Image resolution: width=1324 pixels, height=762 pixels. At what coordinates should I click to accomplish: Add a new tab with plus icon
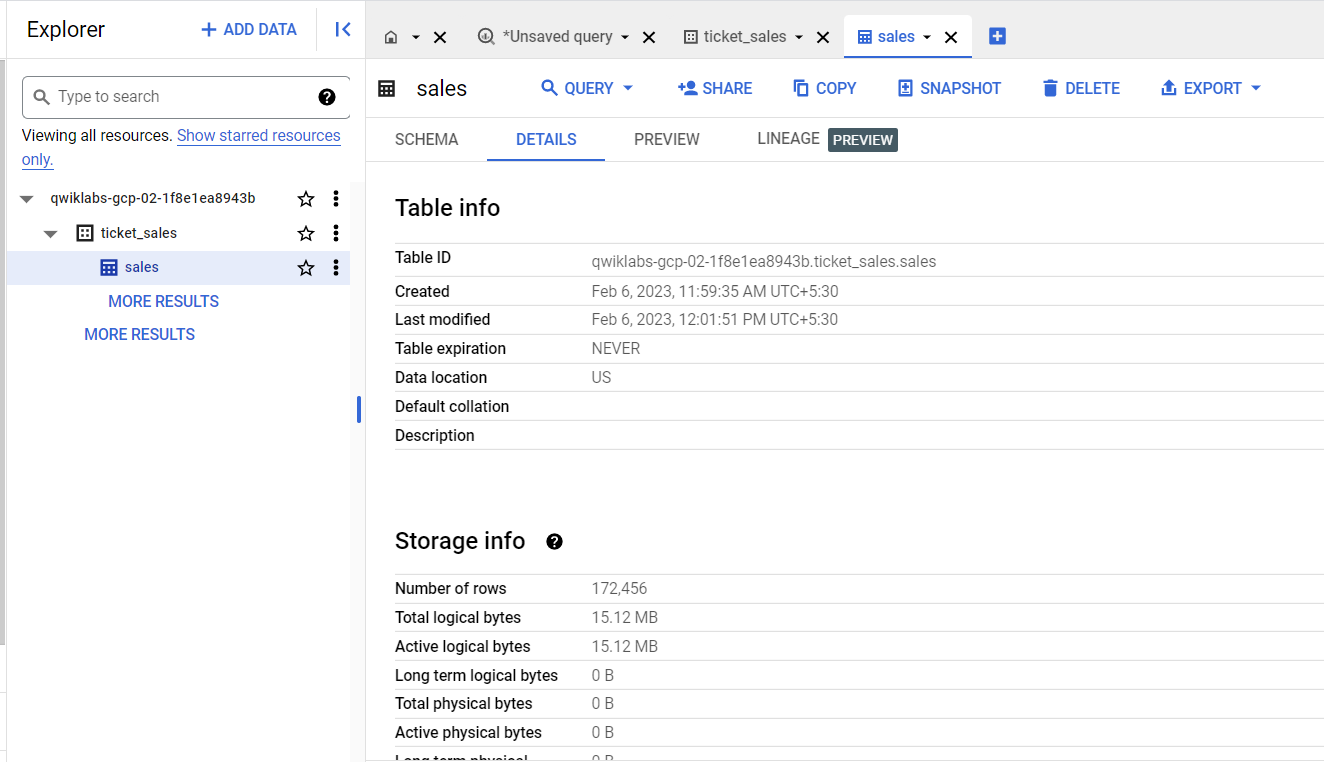point(997,36)
